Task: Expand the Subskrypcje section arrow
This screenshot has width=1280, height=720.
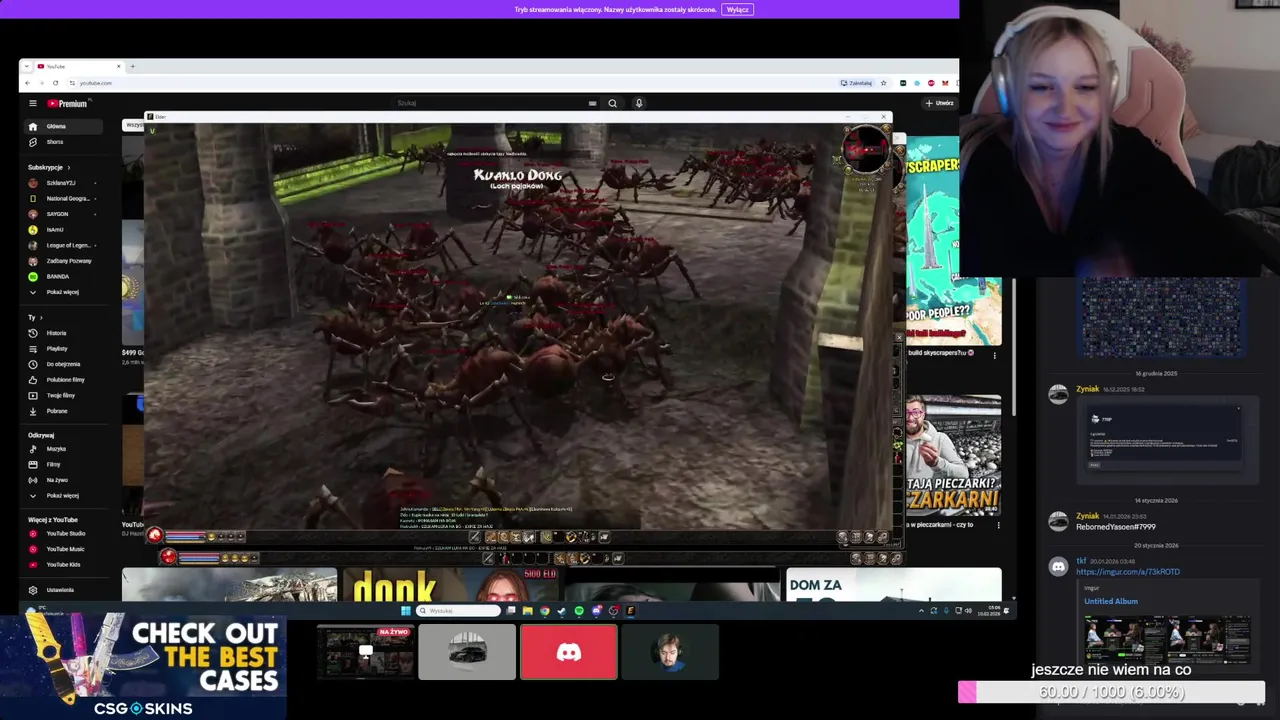Action: tap(69, 167)
